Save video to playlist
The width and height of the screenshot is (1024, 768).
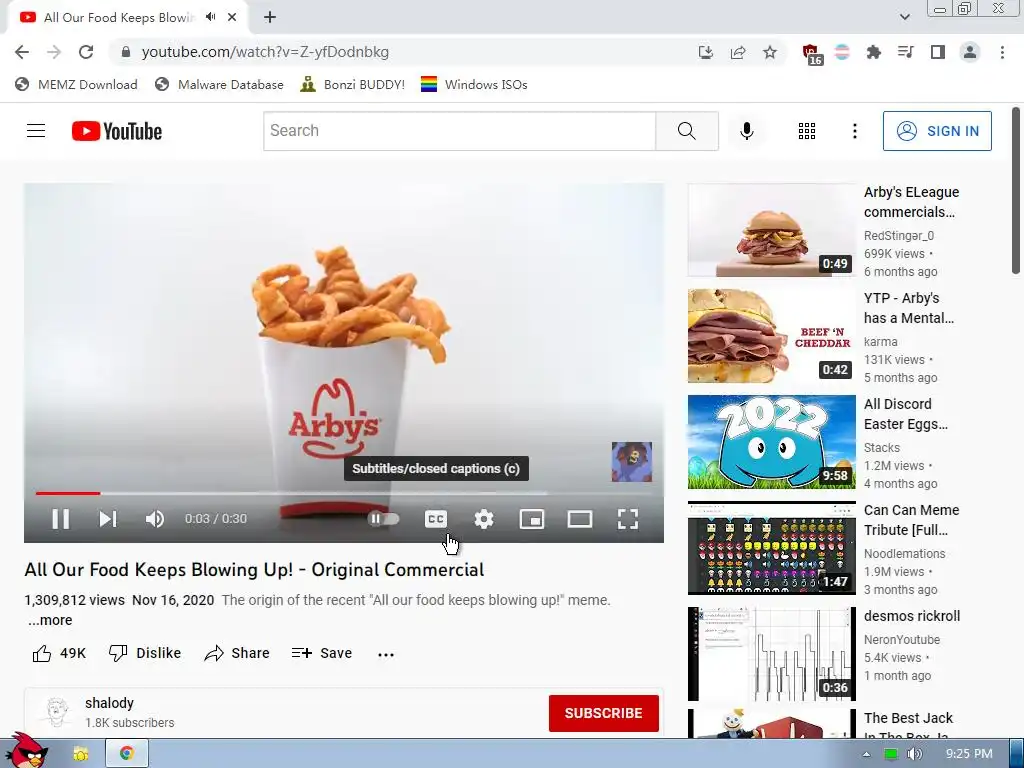pyautogui.click(x=322, y=653)
